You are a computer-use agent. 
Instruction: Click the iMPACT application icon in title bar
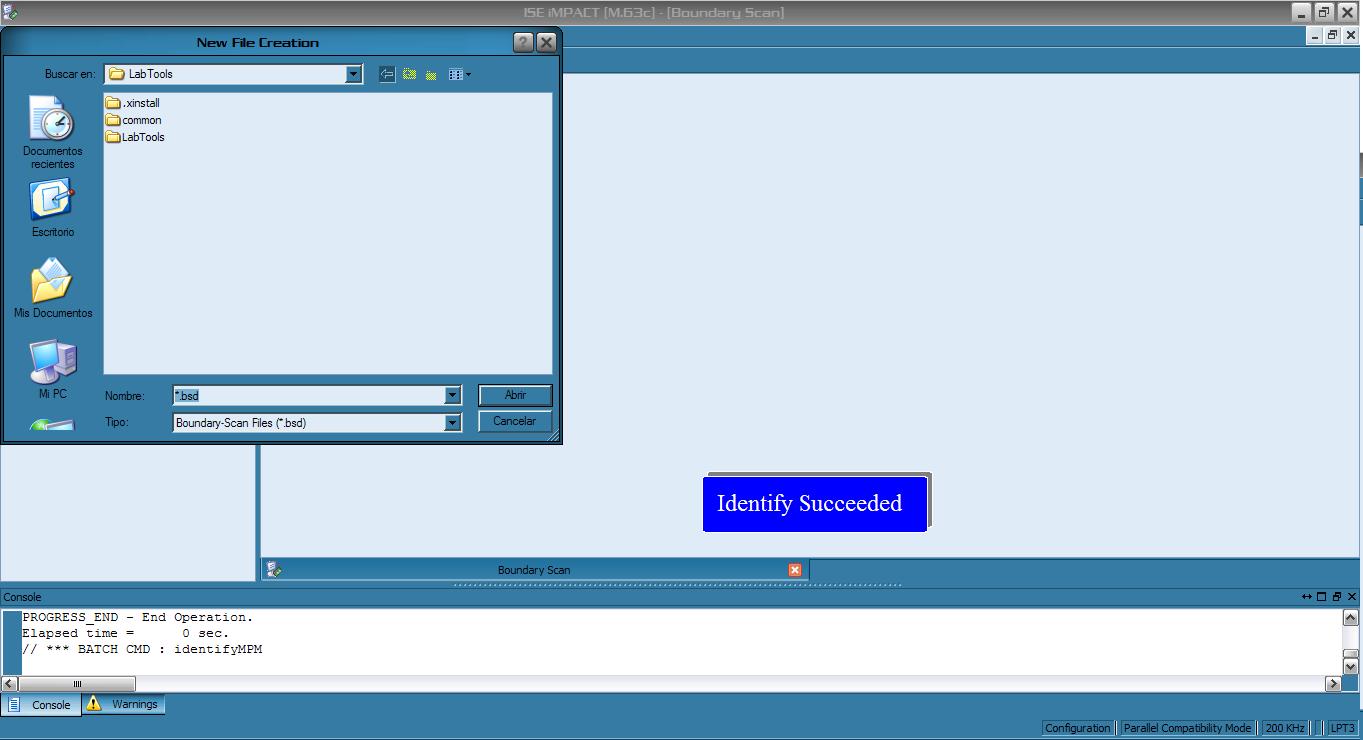tap(10, 12)
